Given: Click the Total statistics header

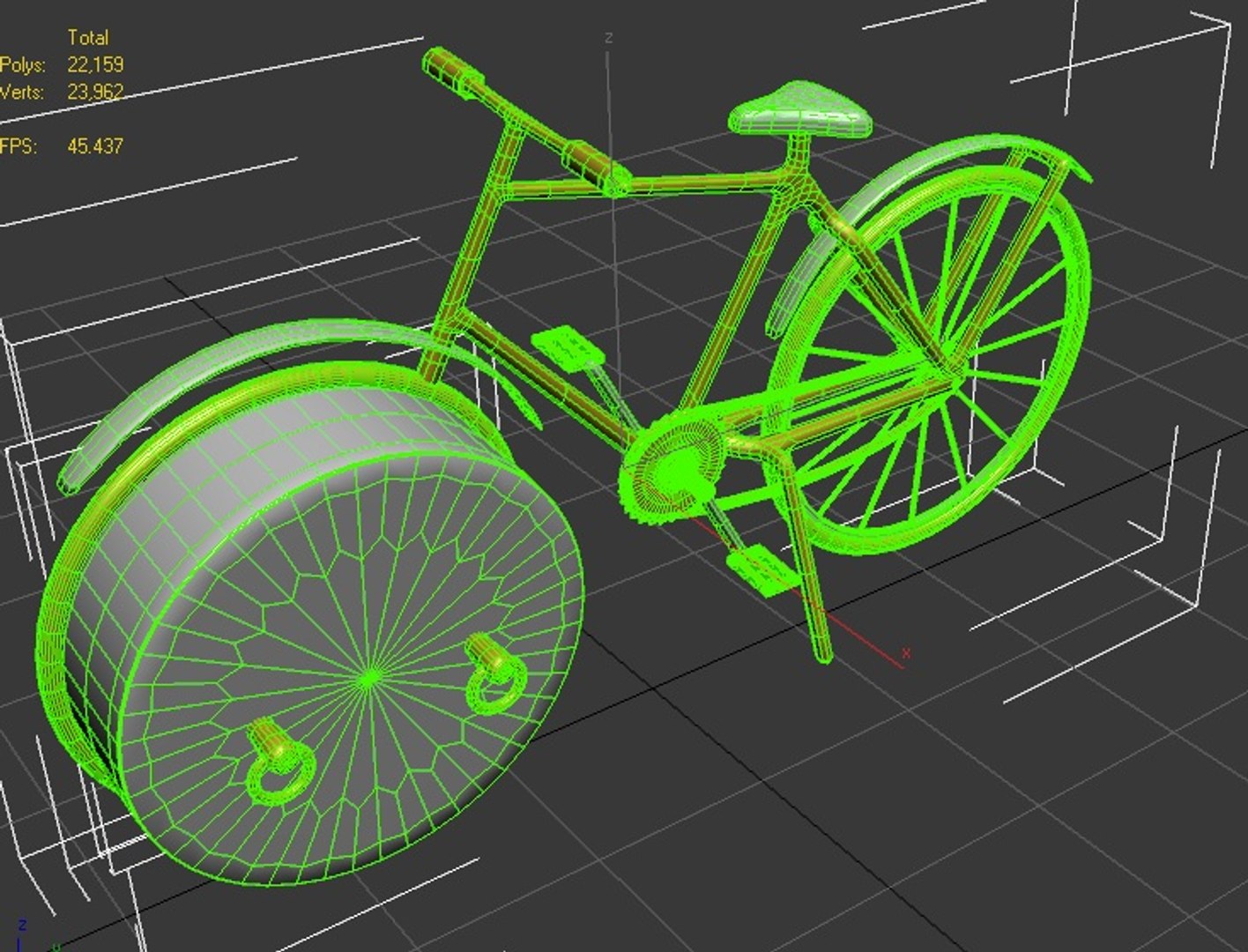Looking at the screenshot, I should pos(88,37).
